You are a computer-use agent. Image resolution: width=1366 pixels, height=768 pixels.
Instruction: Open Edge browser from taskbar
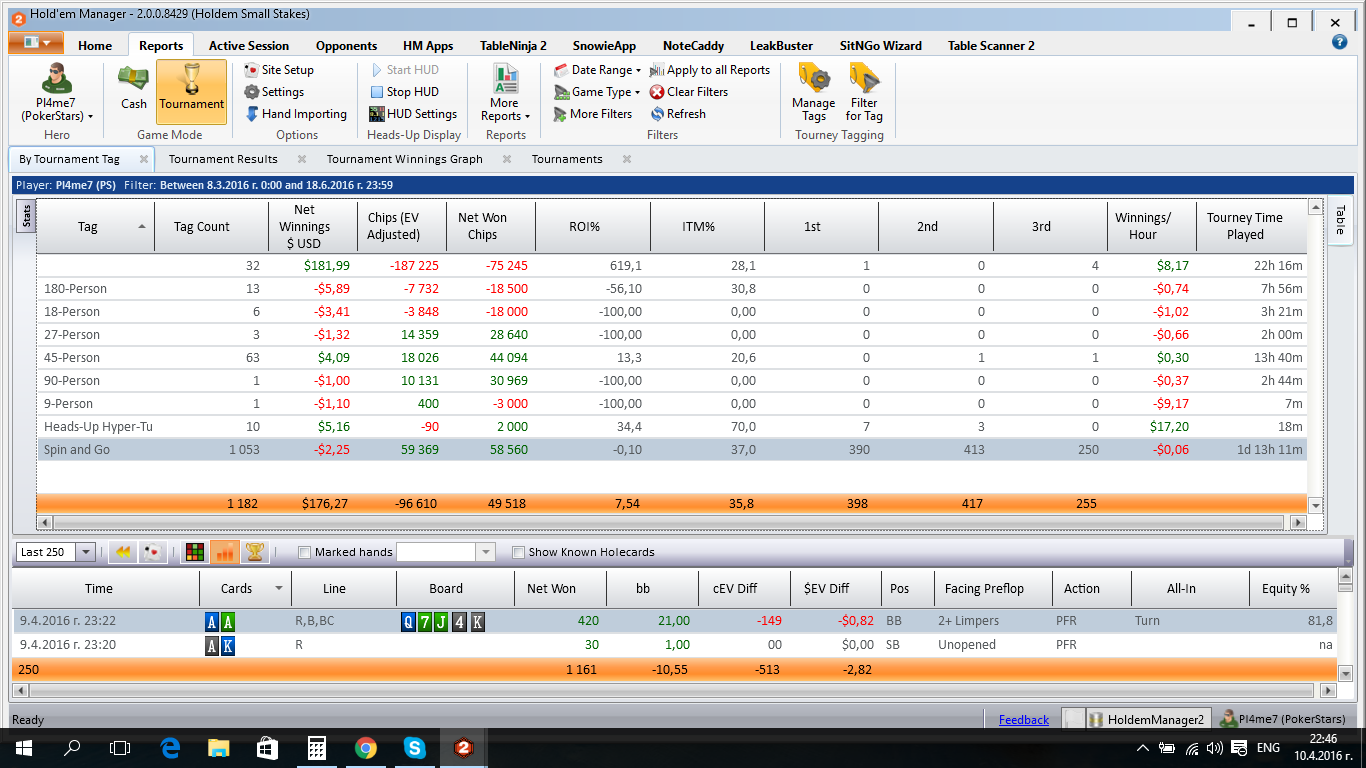[170, 747]
